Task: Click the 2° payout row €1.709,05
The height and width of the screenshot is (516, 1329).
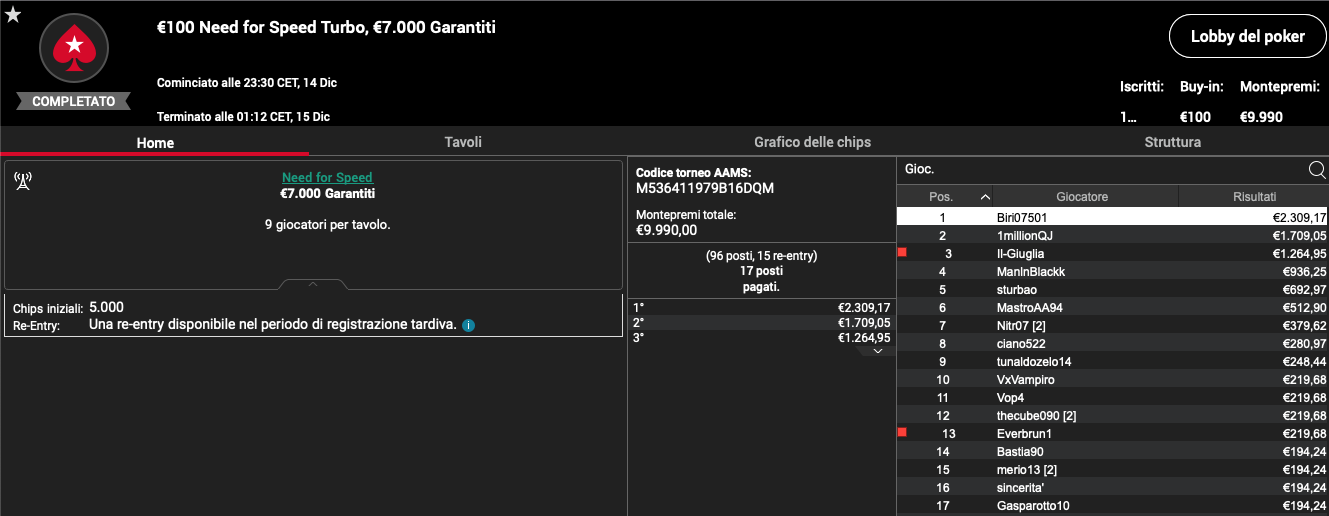Action: click(x=761, y=322)
